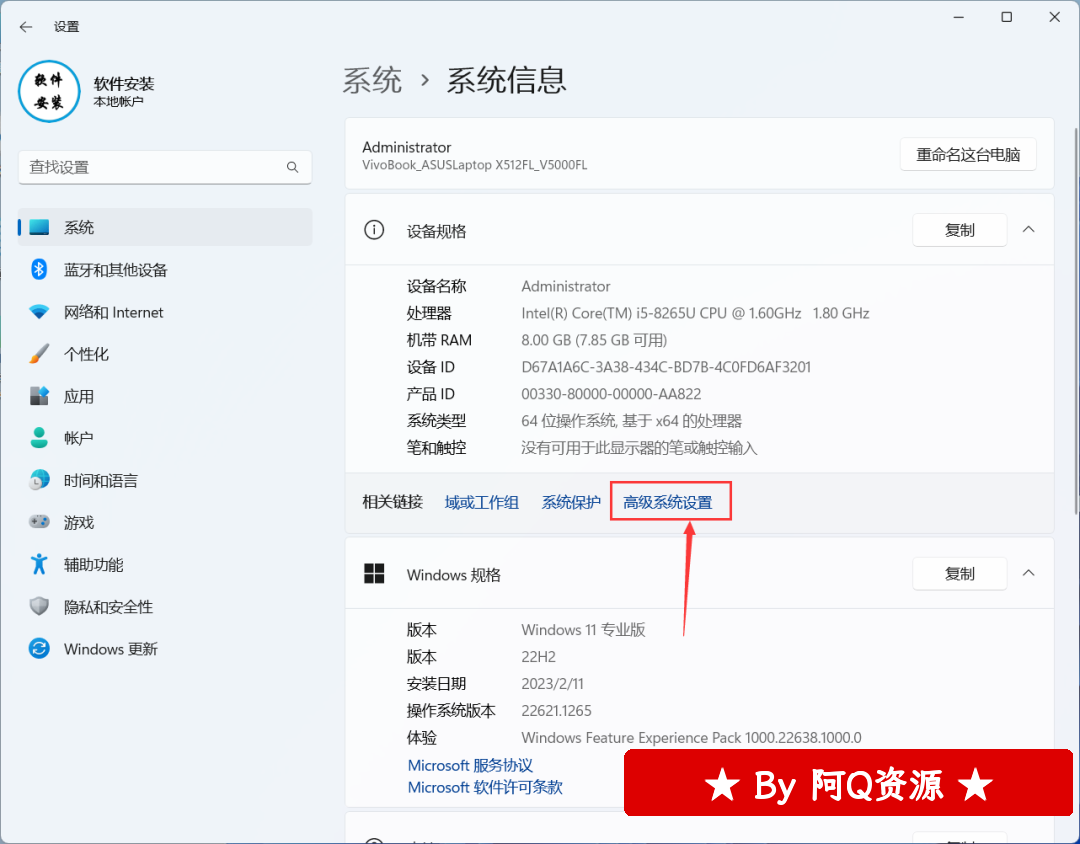Viewport: 1080px width, 844px height.
Task: Maximize the 设置 window
Action: (1006, 17)
